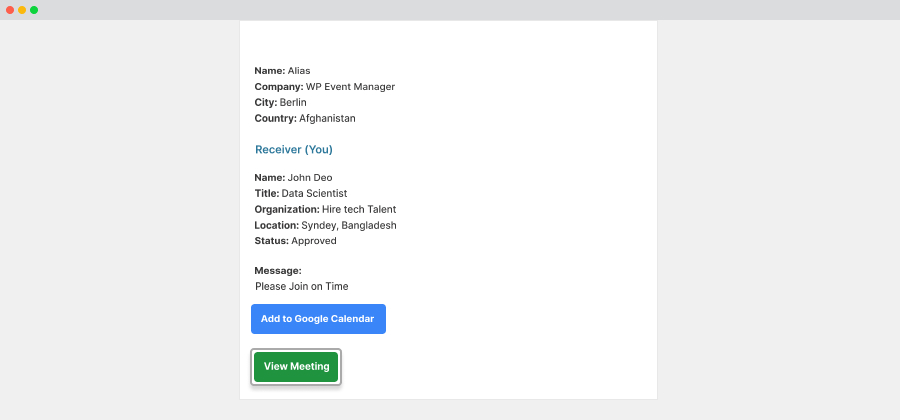Click the Organization label
This screenshot has width=900, height=420.
(x=287, y=209)
